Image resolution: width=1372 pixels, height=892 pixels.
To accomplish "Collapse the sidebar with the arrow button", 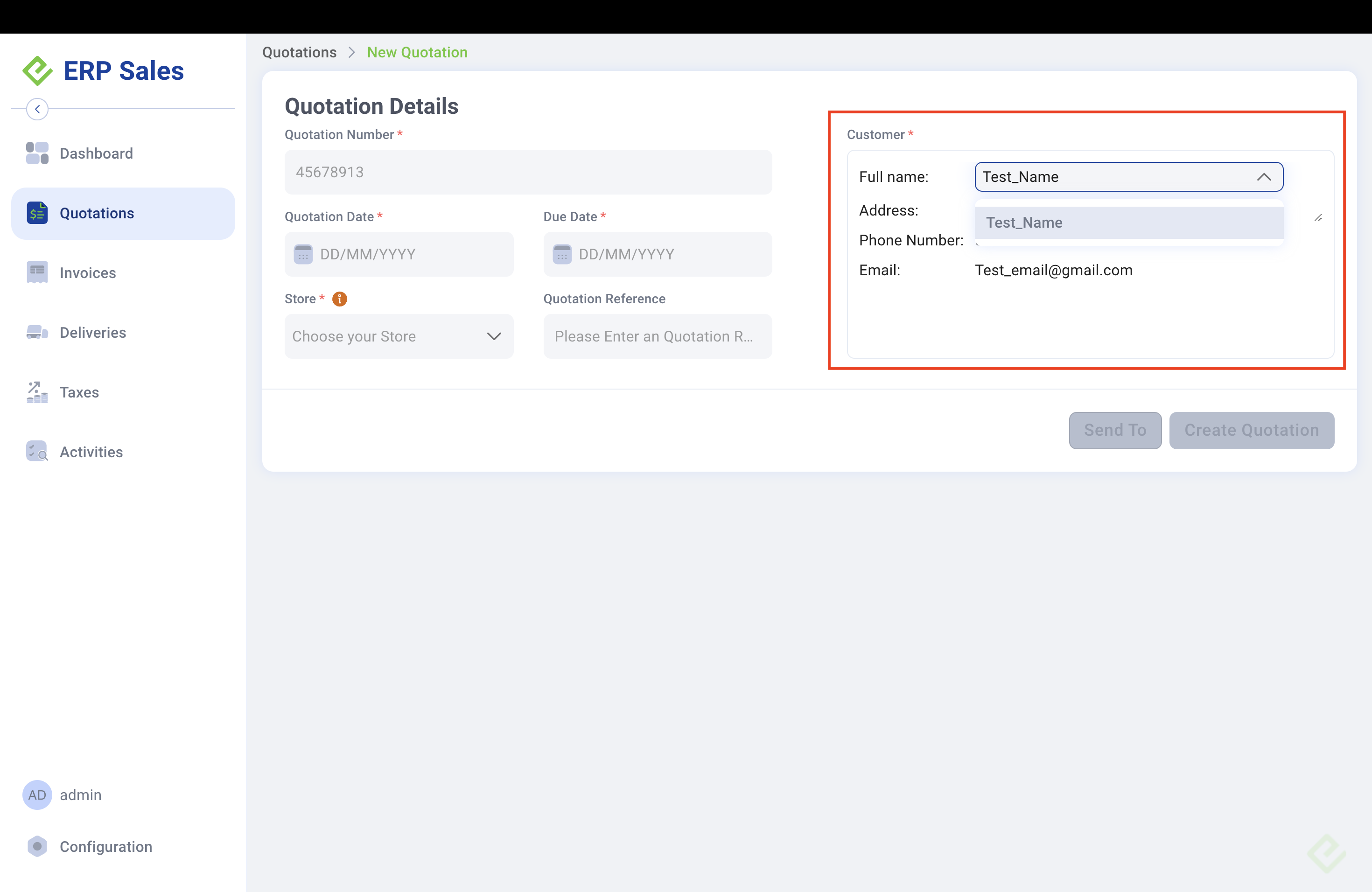I will 37,109.
